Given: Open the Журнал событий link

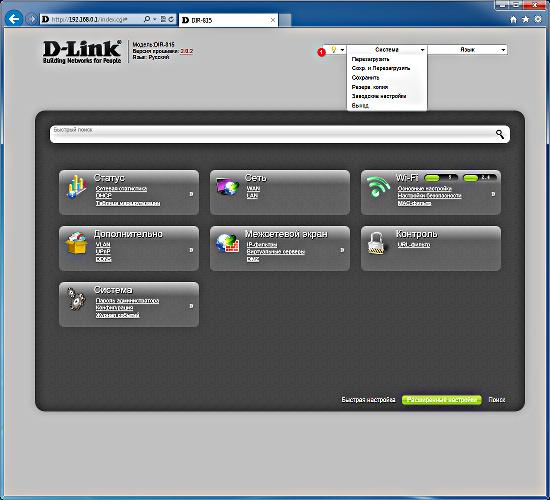Looking at the screenshot, I should (118, 315).
